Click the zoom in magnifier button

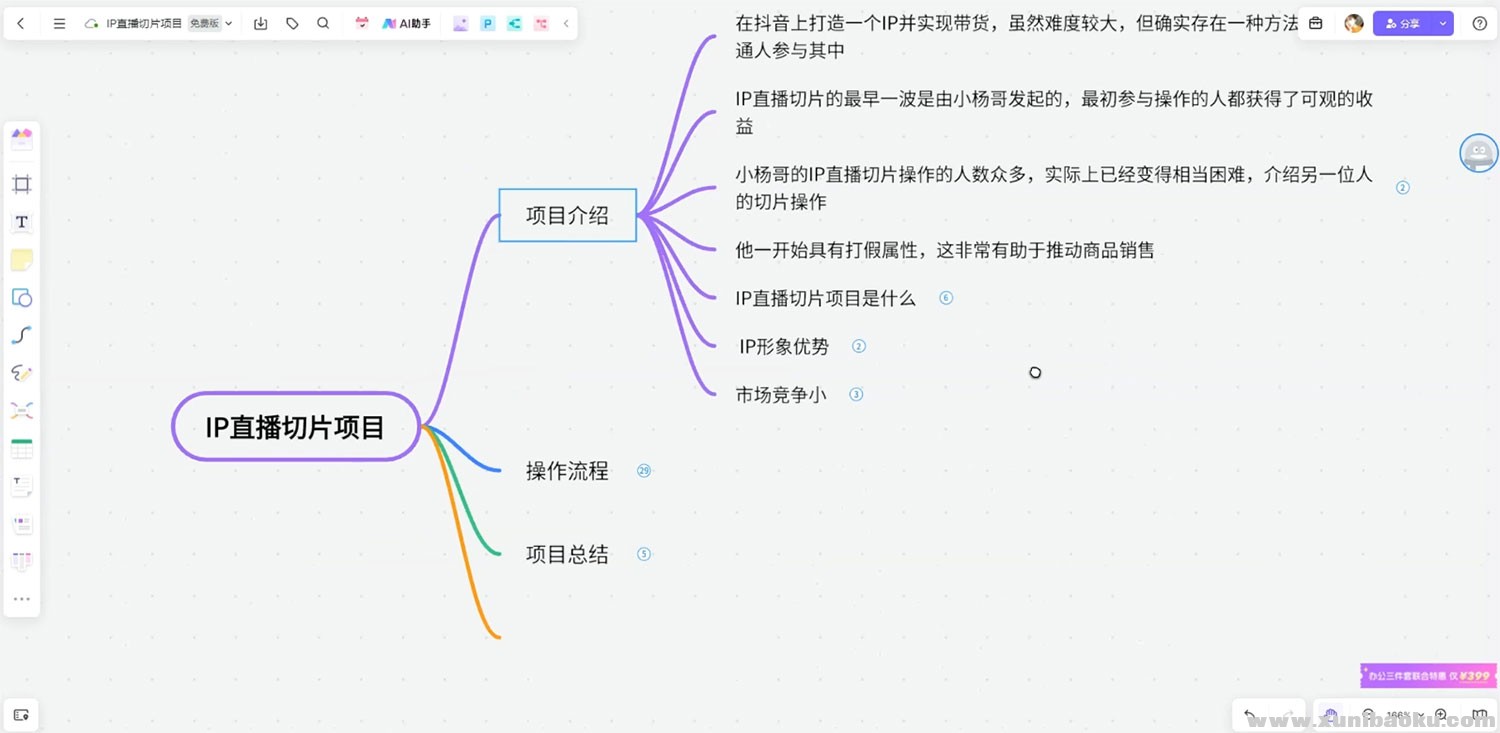[1441, 715]
